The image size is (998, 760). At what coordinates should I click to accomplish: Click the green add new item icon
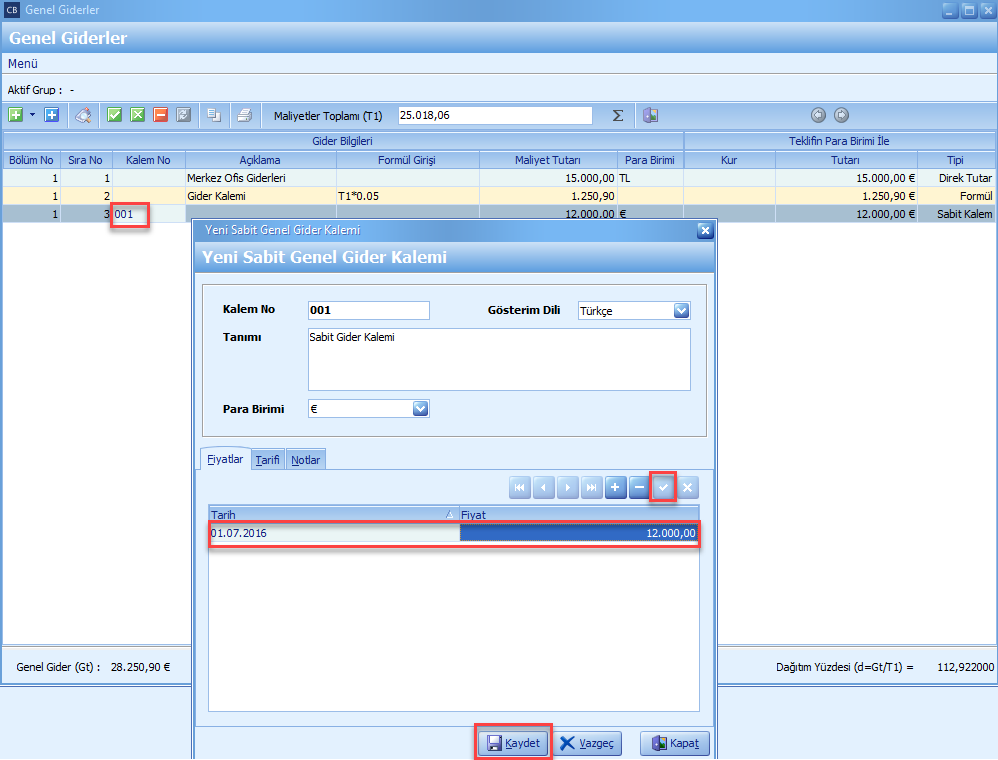[16, 115]
